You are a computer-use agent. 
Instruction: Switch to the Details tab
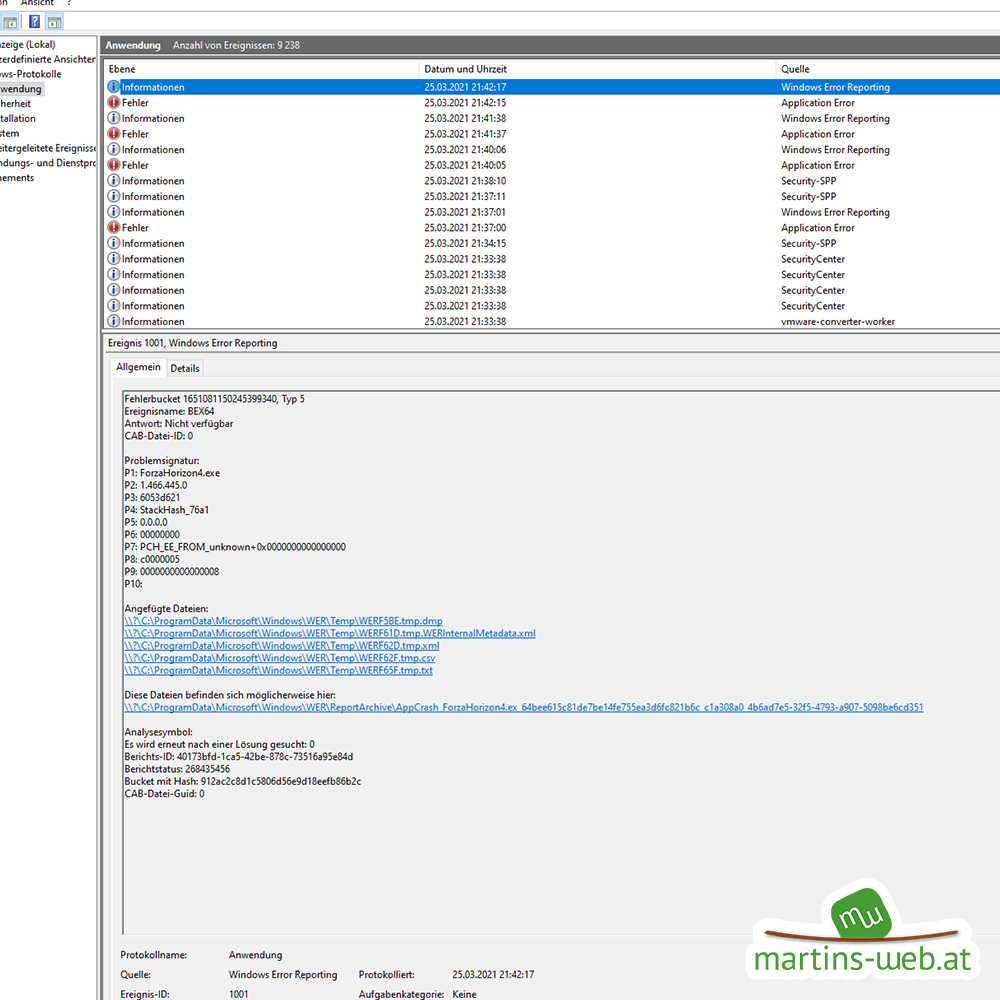point(185,368)
